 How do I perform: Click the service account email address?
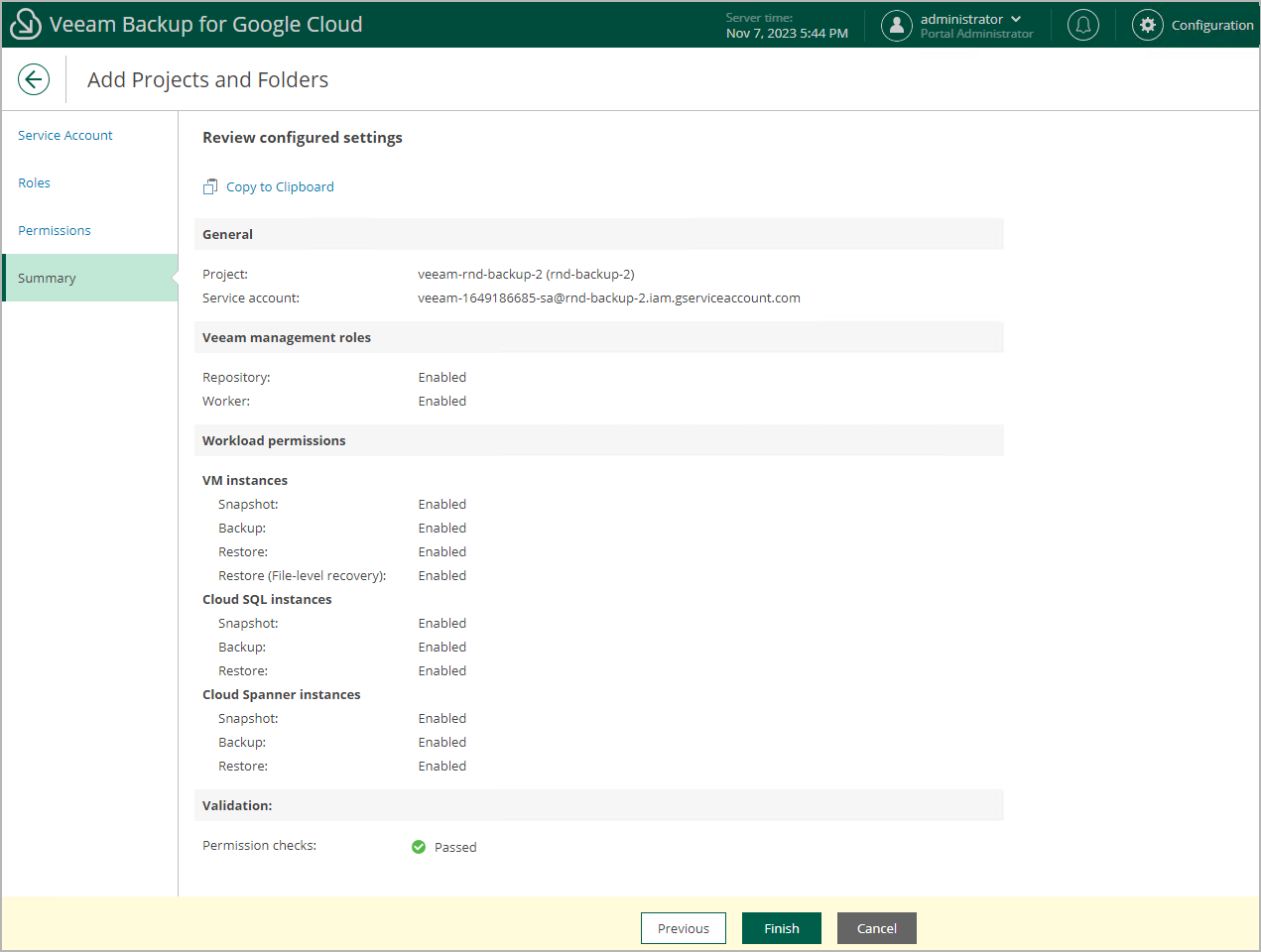coord(609,297)
